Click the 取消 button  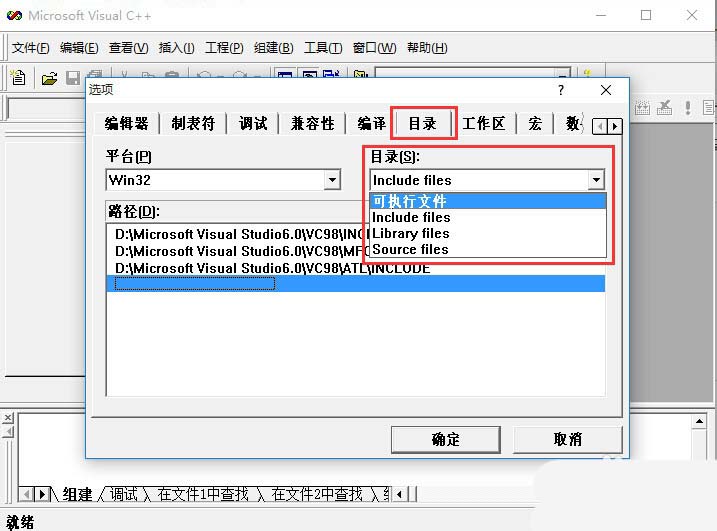point(567,440)
